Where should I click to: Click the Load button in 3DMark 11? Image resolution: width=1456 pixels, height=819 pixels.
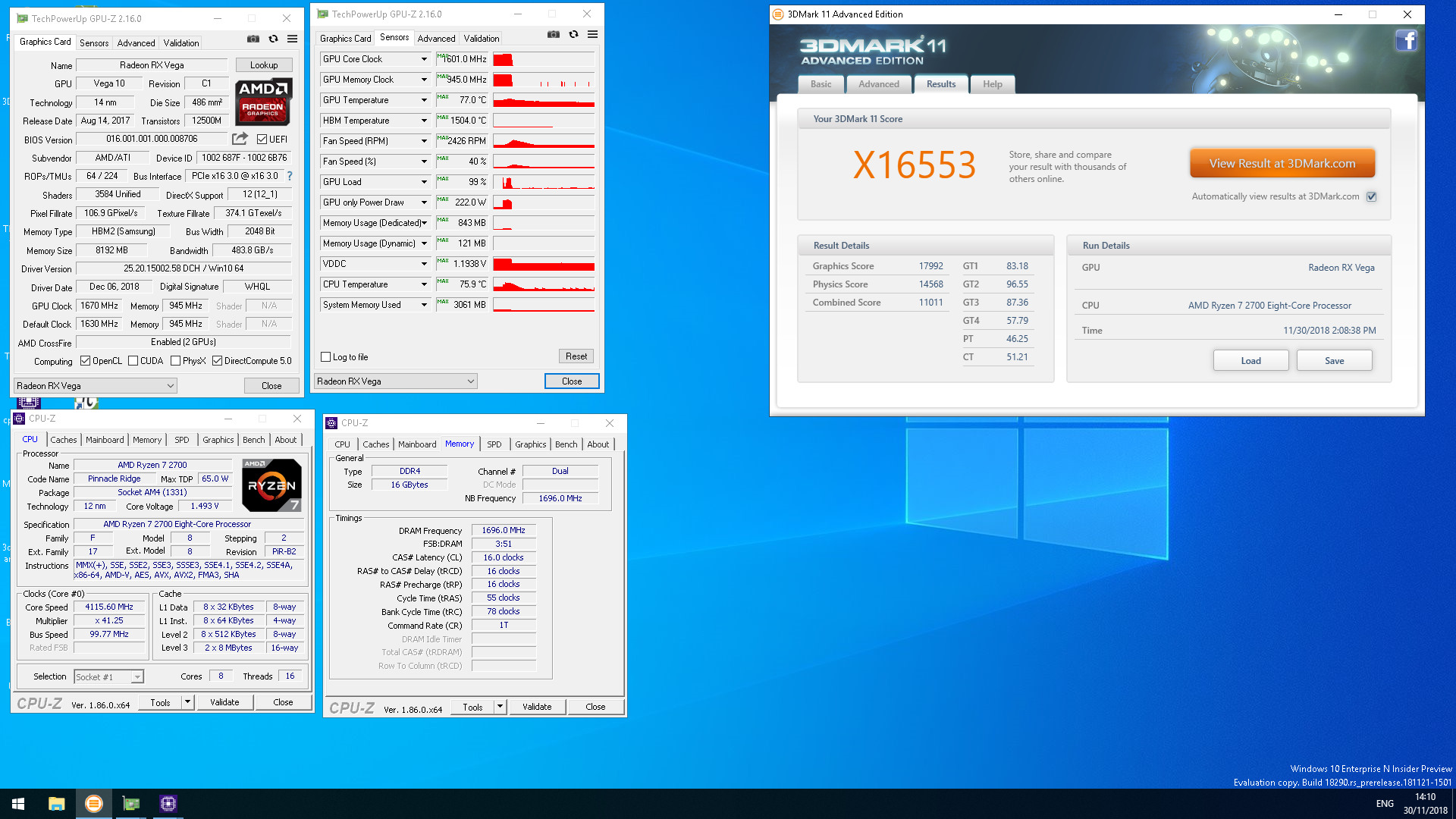[1250, 361]
